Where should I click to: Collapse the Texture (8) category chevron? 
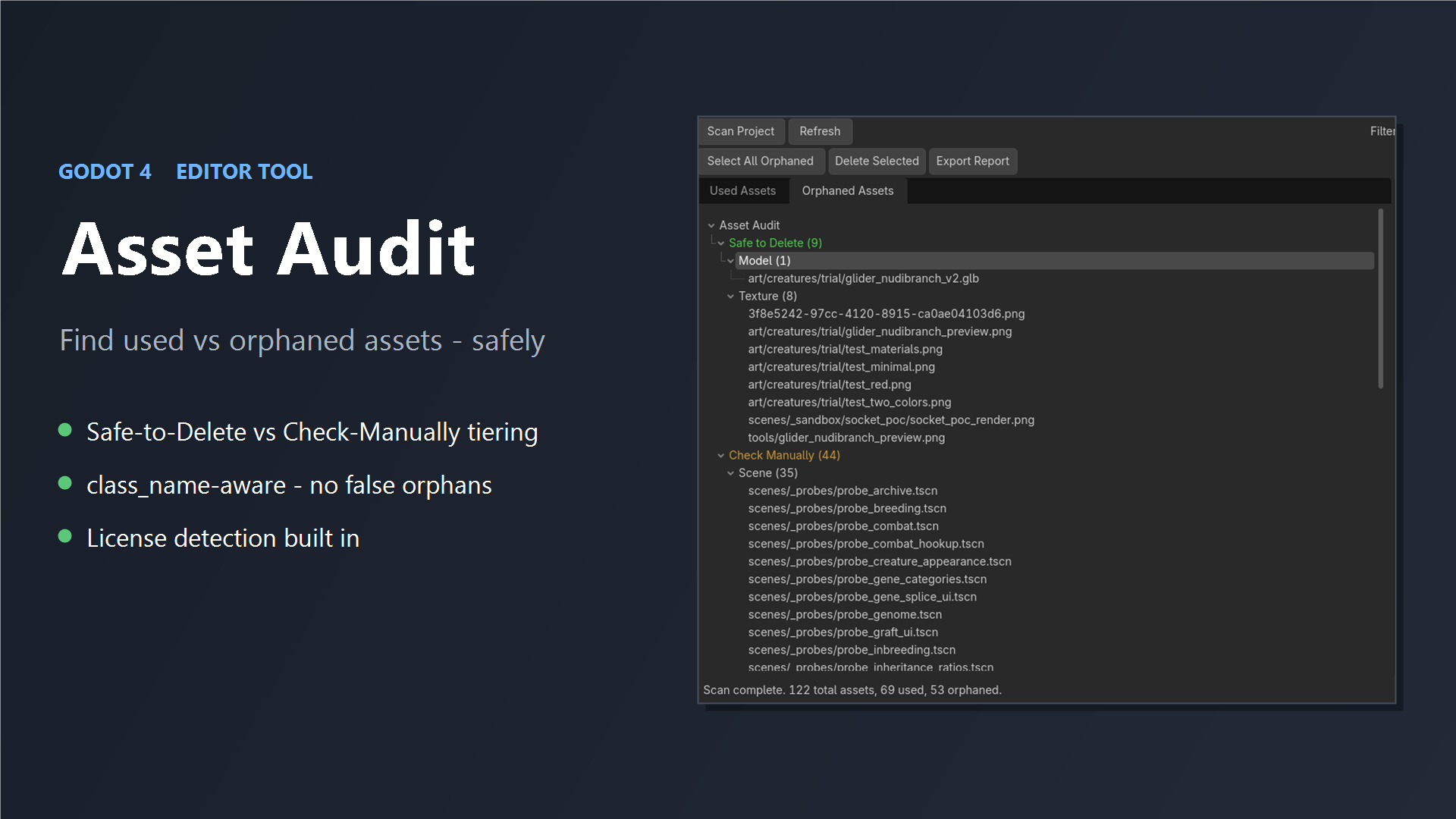pyautogui.click(x=731, y=297)
